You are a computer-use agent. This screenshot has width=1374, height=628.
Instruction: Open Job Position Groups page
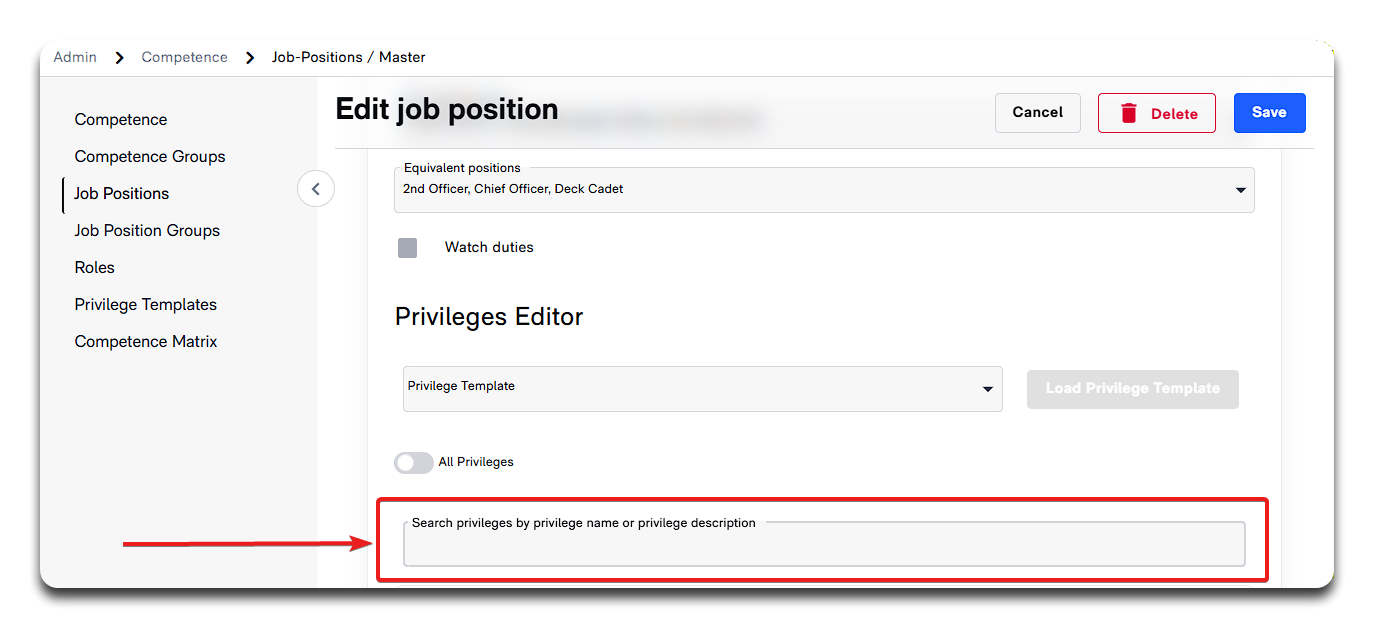(147, 231)
